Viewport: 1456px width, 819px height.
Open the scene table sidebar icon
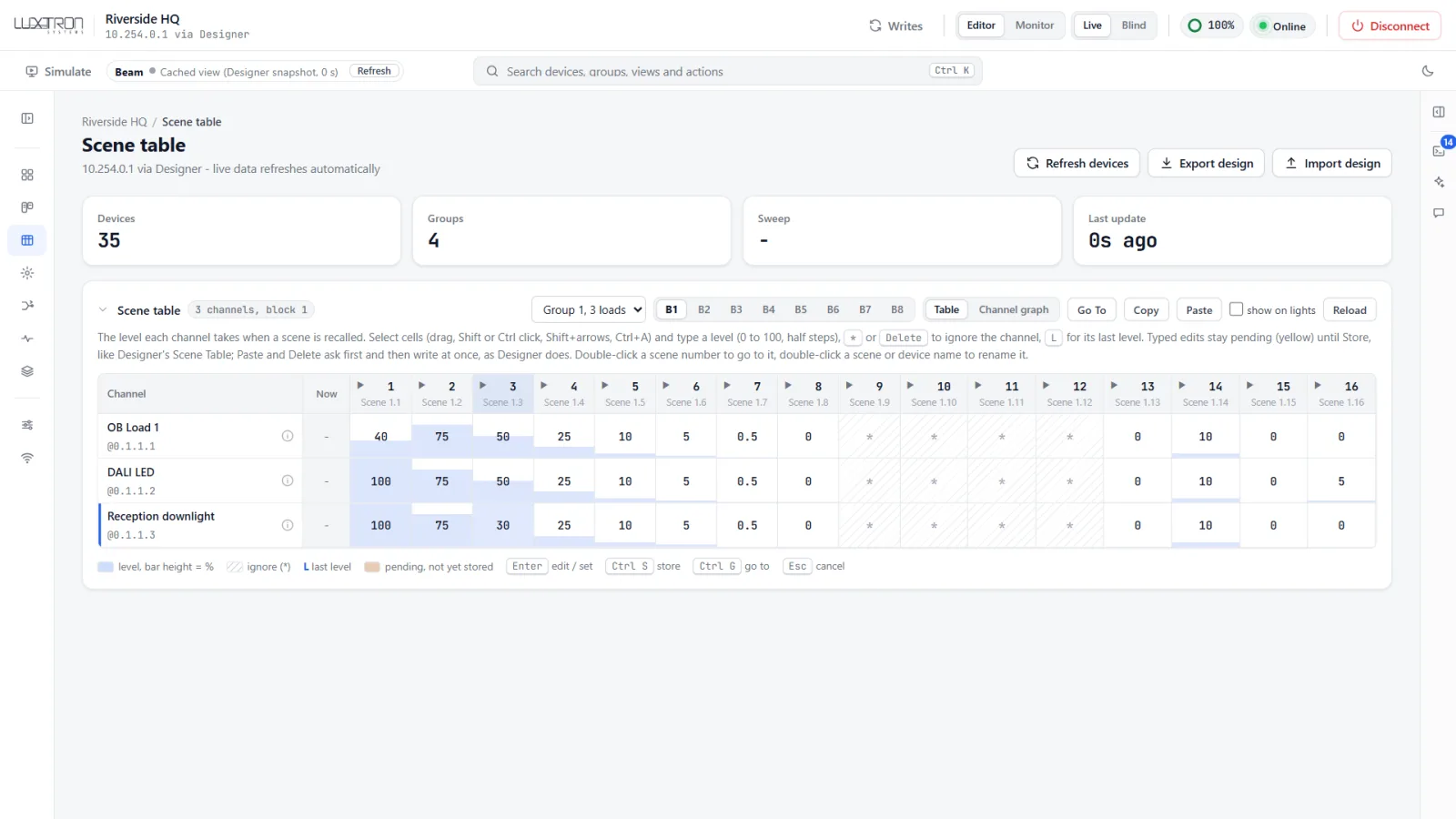(27, 240)
